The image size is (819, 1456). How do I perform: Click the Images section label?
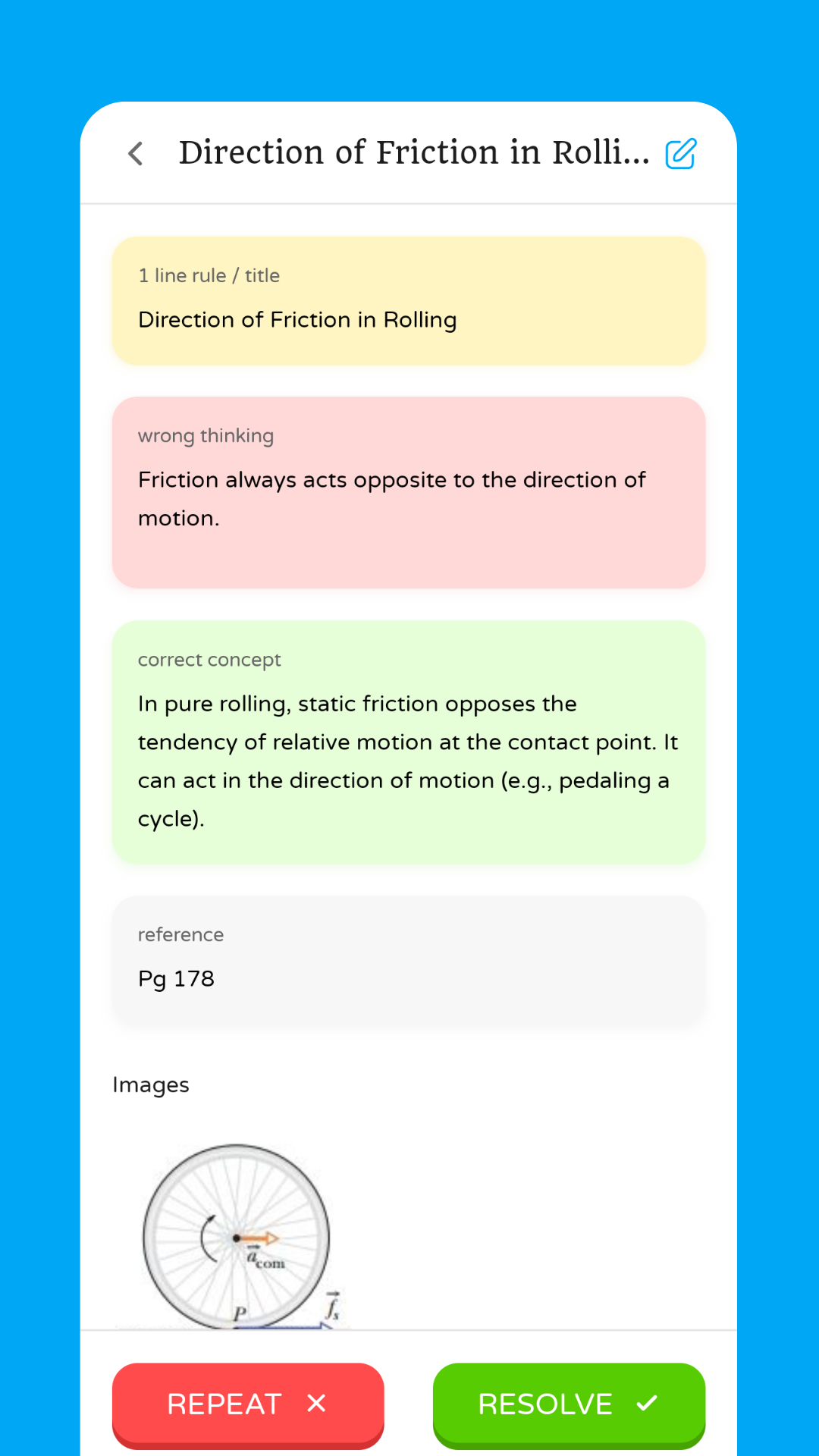[x=150, y=1085]
